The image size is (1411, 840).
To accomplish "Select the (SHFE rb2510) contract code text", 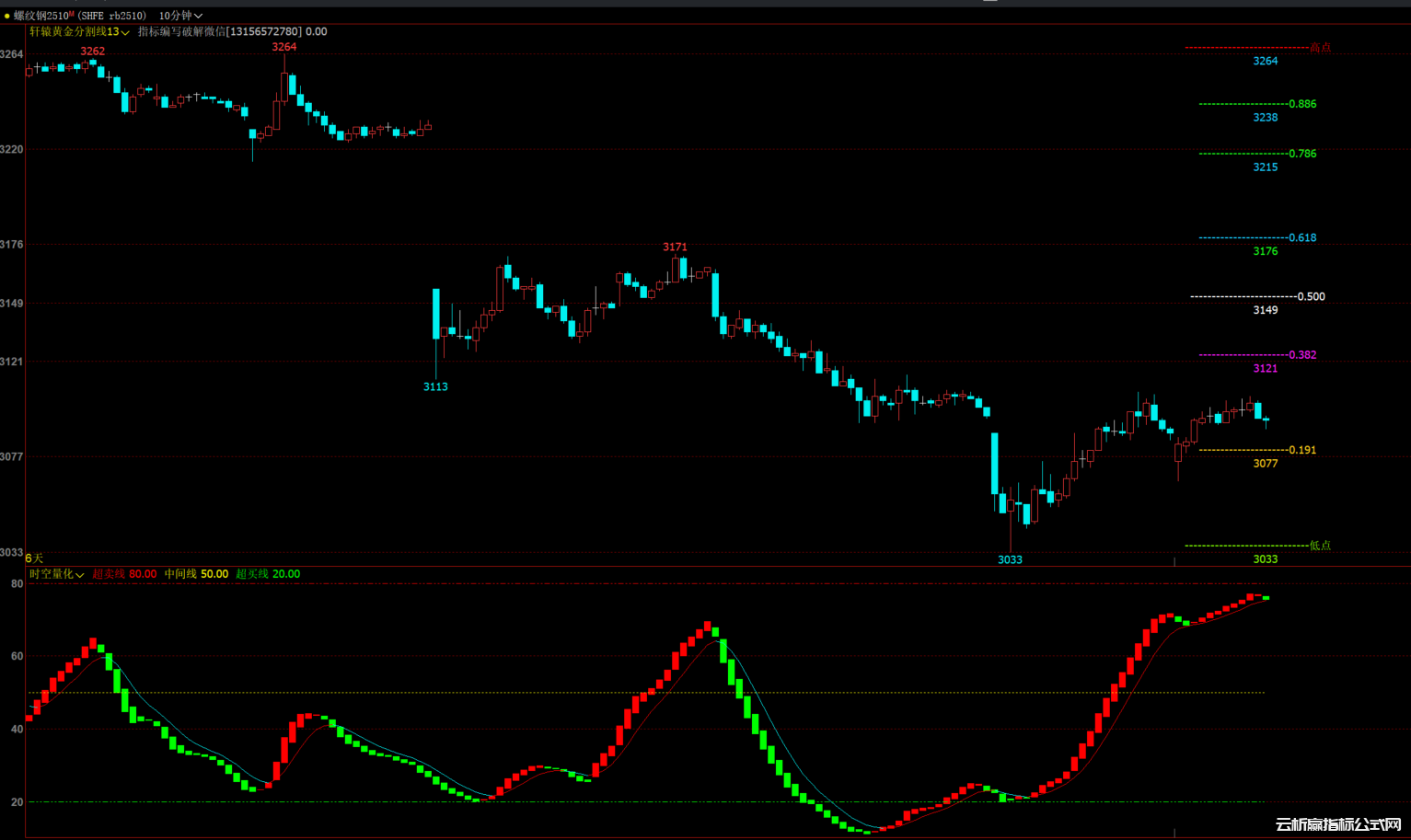I will pos(112,16).
